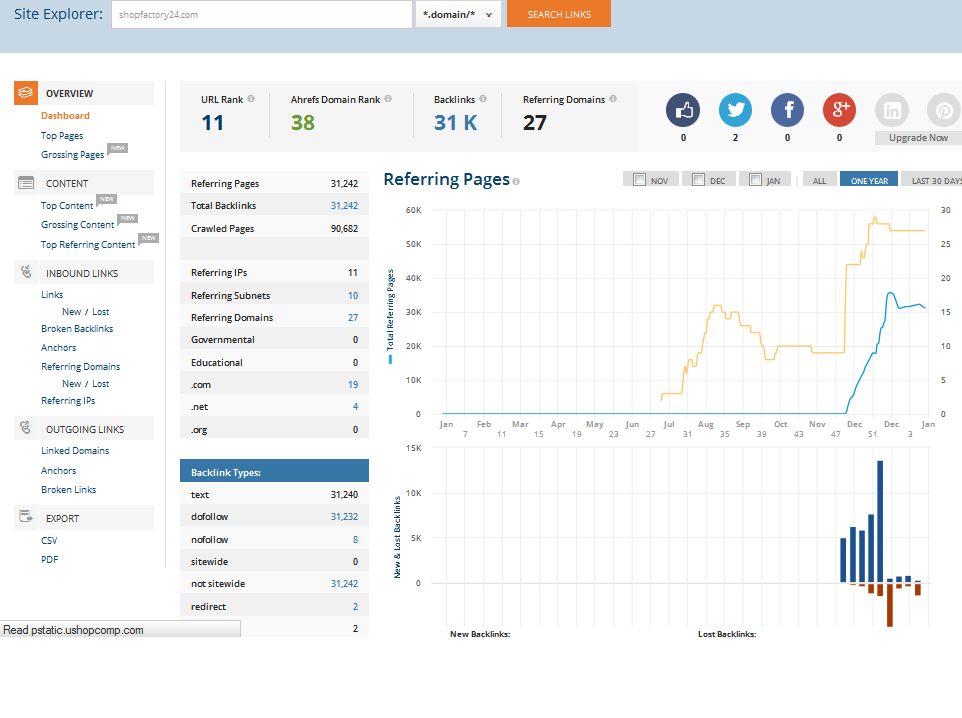962x718 pixels.
Task: Click the orange Overview section icon
Action: click(x=26, y=93)
